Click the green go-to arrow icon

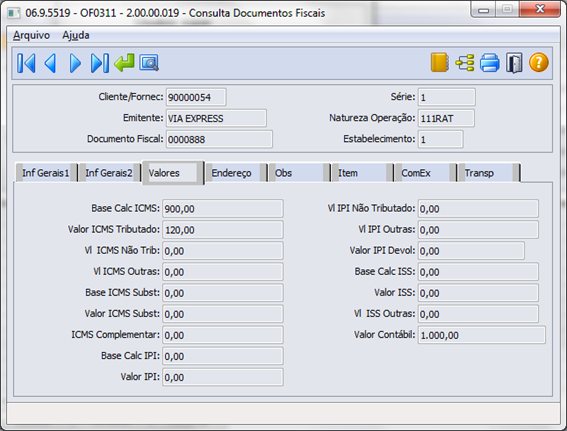[124, 63]
